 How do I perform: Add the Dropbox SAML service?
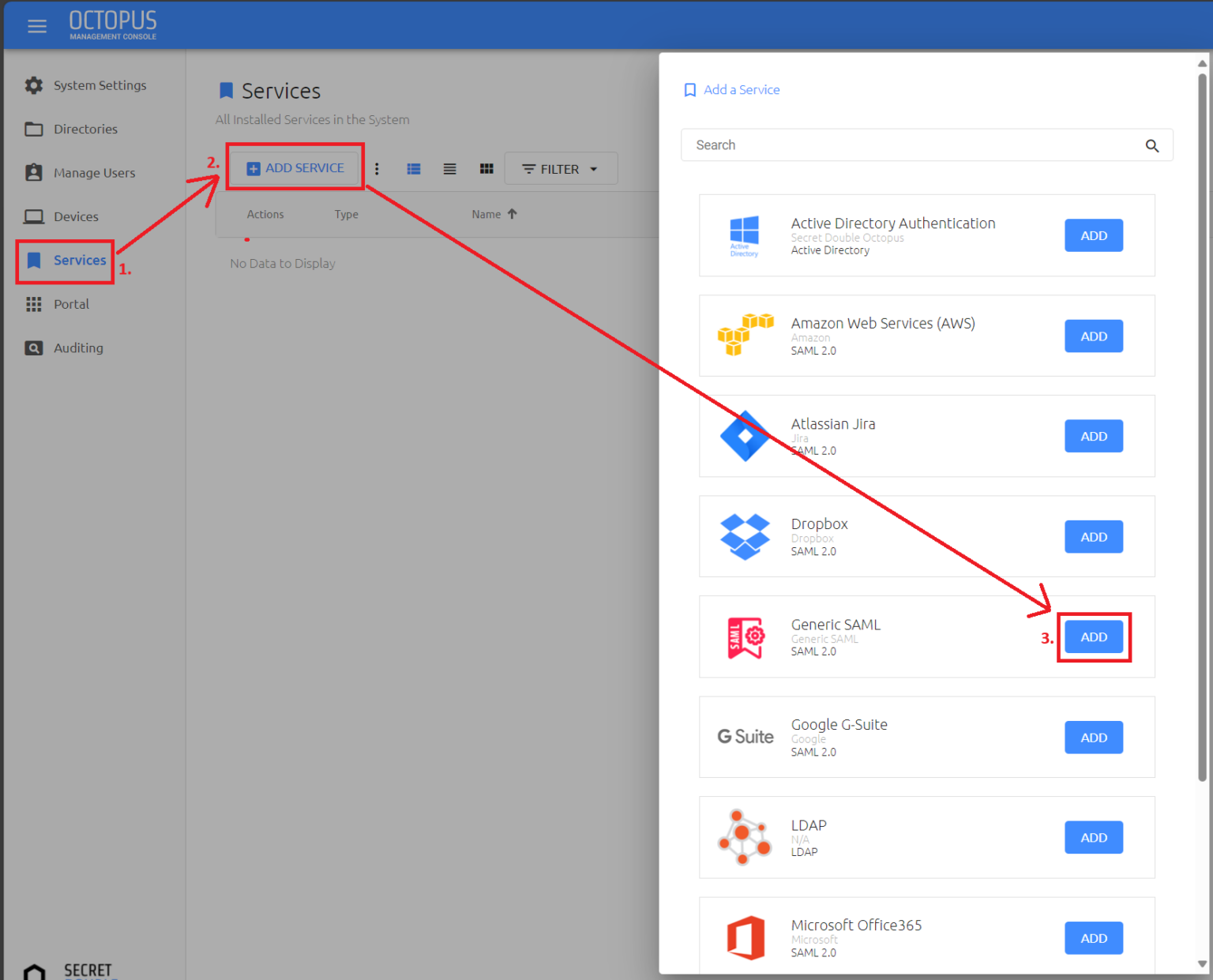(x=1094, y=536)
